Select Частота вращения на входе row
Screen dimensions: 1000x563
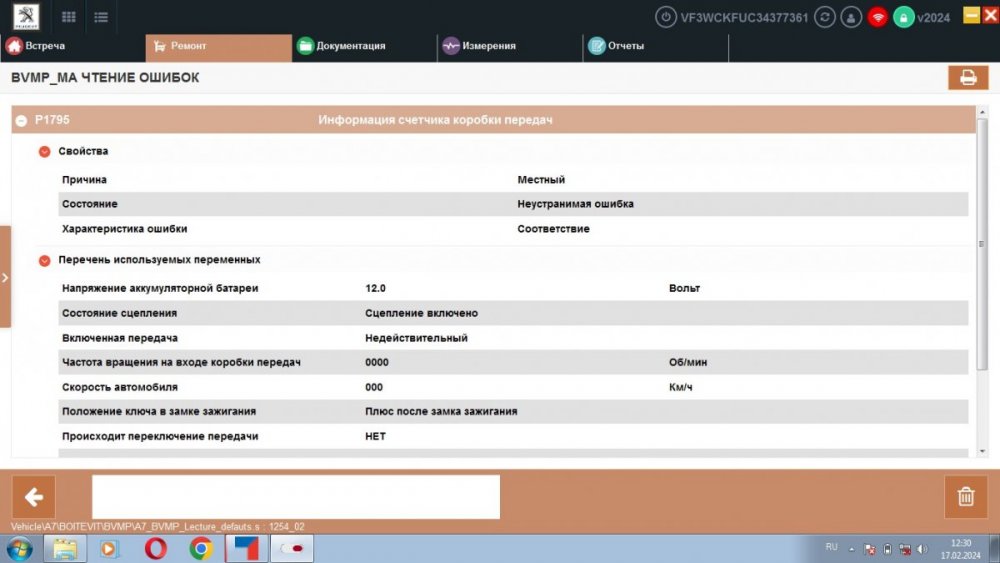click(x=513, y=362)
